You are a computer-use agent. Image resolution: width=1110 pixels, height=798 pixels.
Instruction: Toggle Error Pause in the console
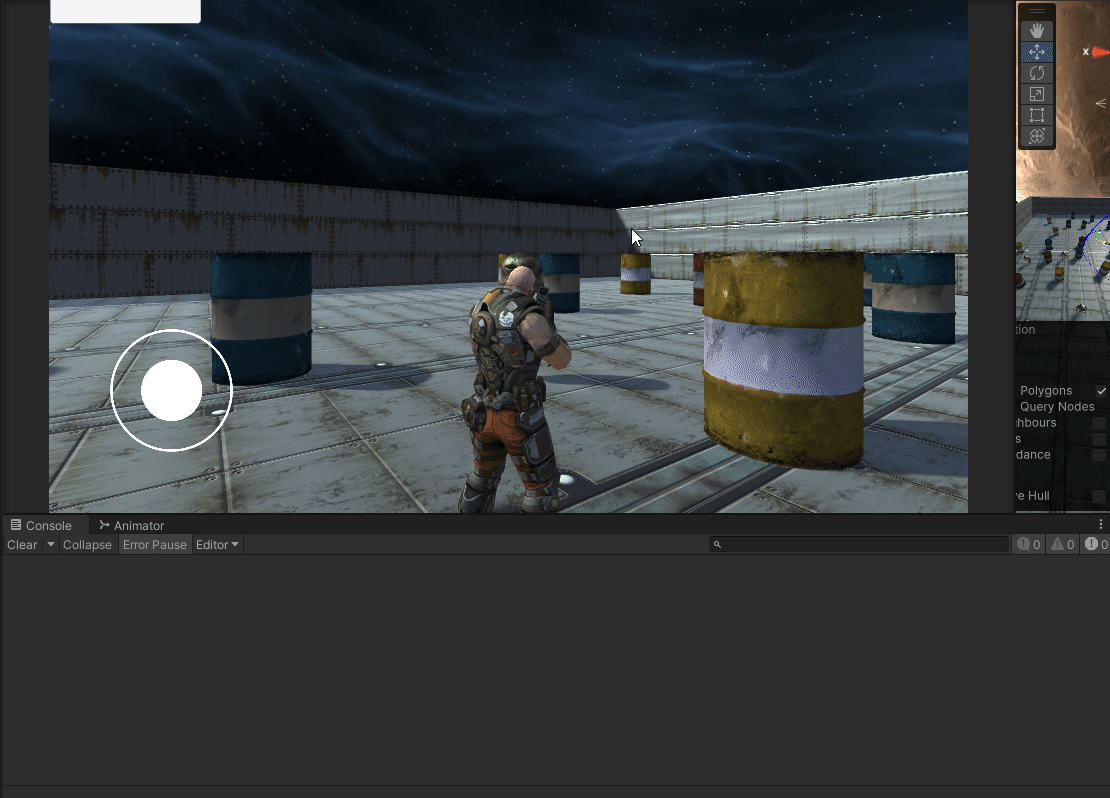[154, 545]
